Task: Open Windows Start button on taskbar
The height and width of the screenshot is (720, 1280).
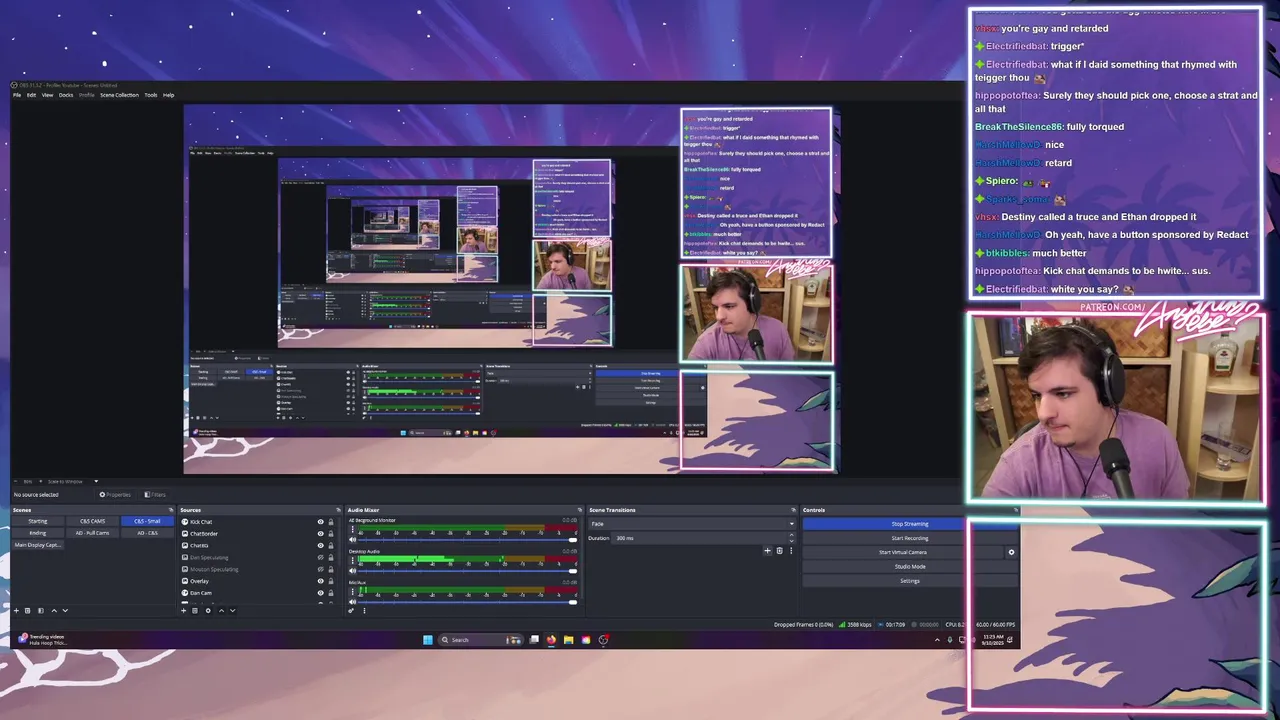Action: click(x=427, y=640)
